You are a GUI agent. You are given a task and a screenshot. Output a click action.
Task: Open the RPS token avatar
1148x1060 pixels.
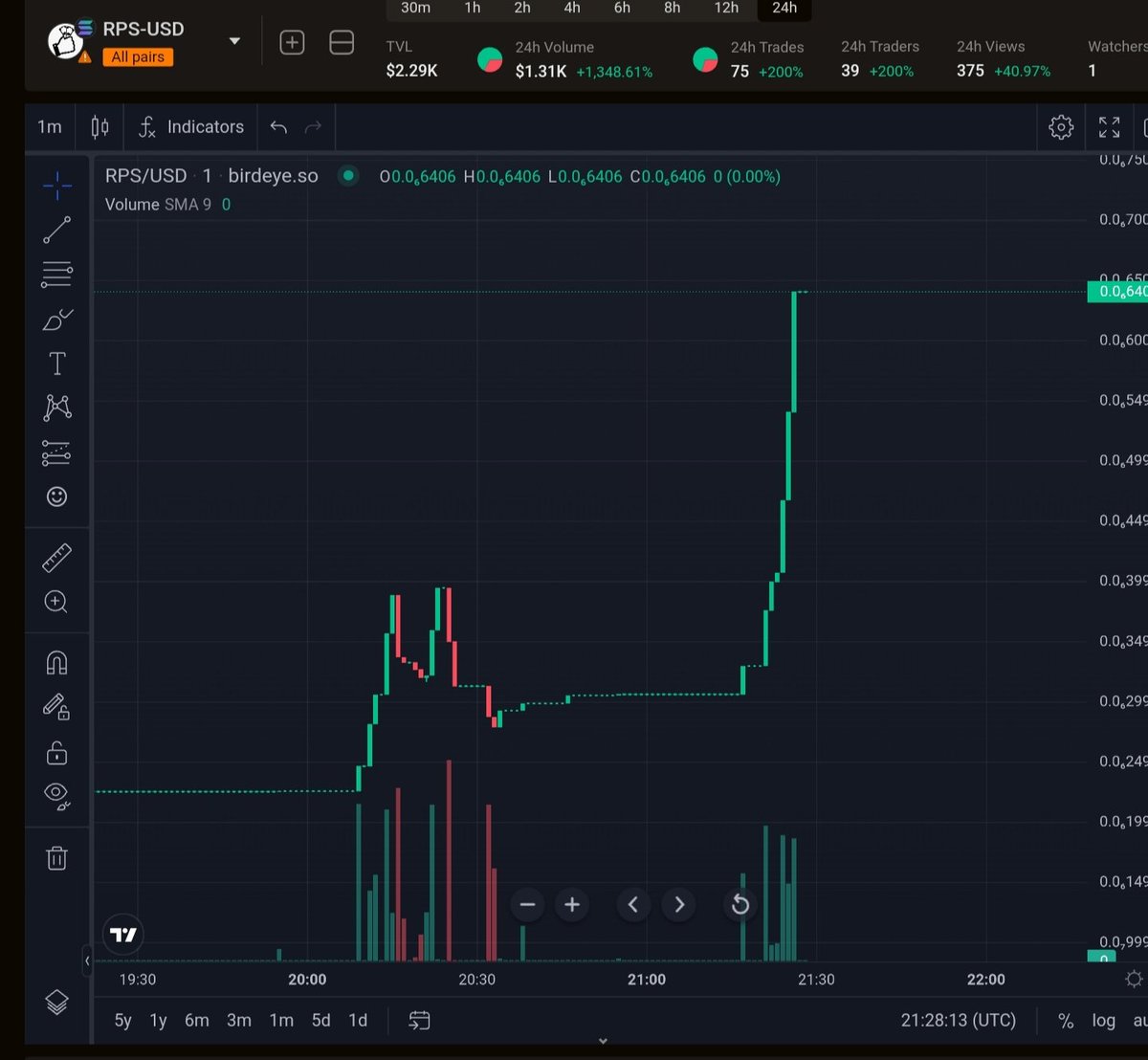tap(67, 40)
